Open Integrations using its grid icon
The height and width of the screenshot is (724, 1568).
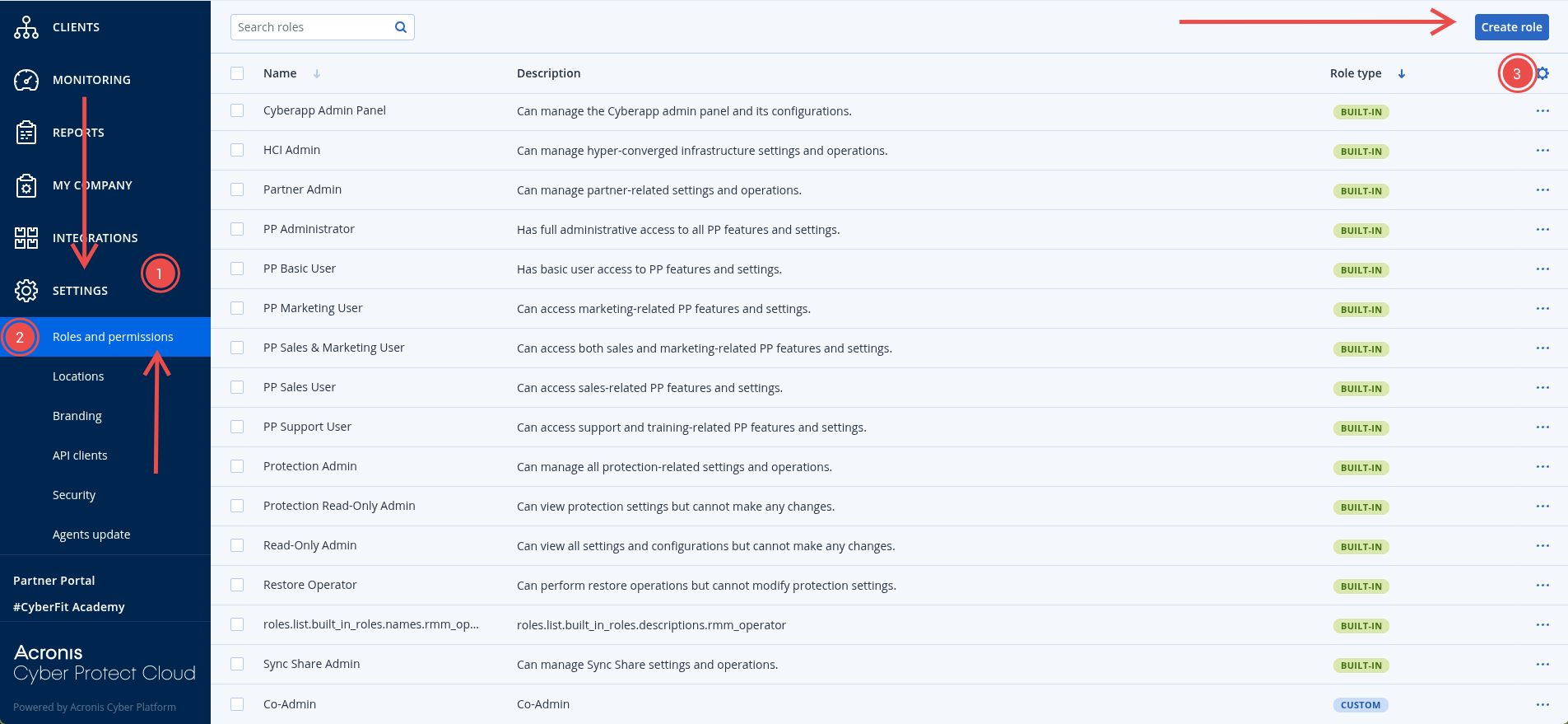[x=26, y=237]
